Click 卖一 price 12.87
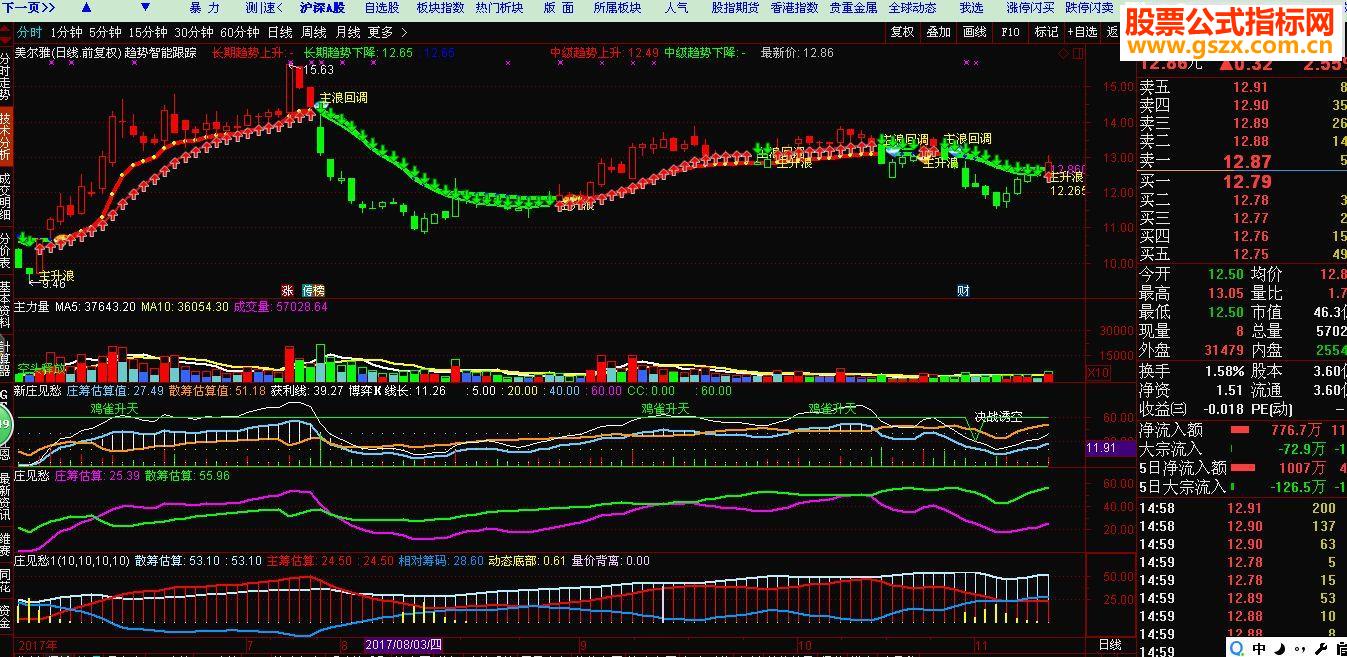The width and height of the screenshot is (1347, 657). pyautogui.click(x=1247, y=161)
